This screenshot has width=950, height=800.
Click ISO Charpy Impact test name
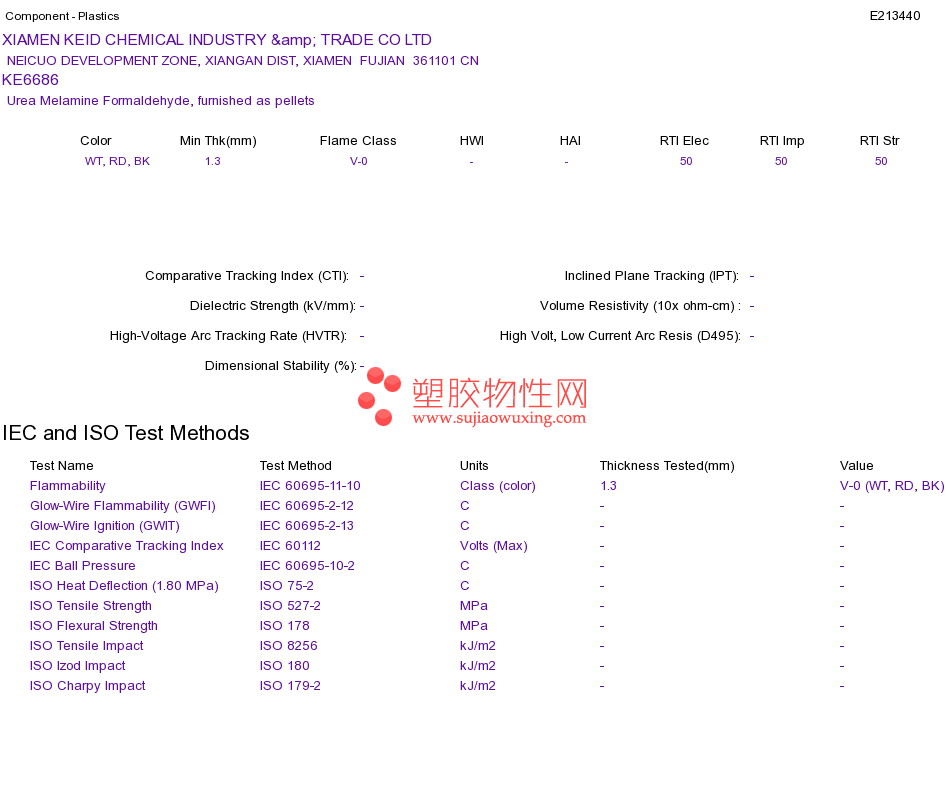click(88, 686)
